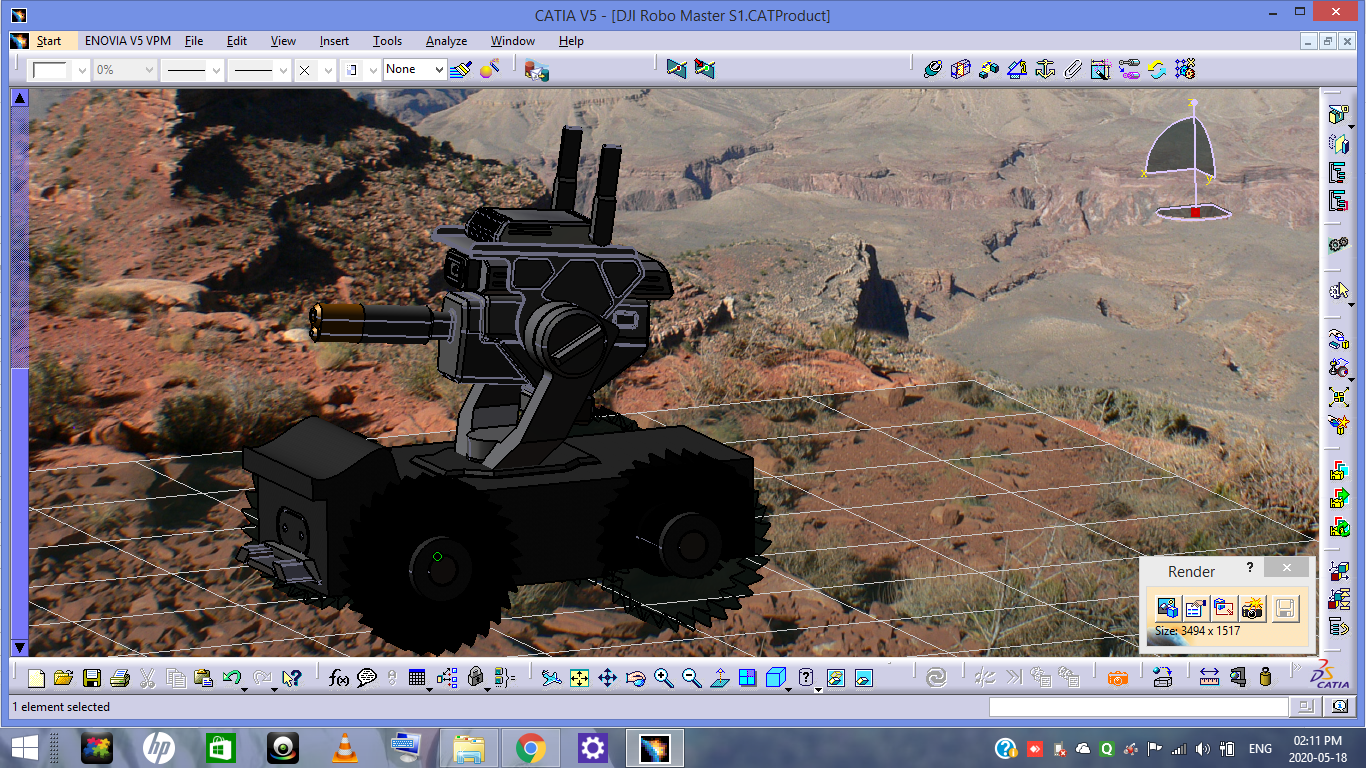The height and width of the screenshot is (768, 1366).
Task: Click the second icon in Render toolbar
Action: coord(1195,607)
